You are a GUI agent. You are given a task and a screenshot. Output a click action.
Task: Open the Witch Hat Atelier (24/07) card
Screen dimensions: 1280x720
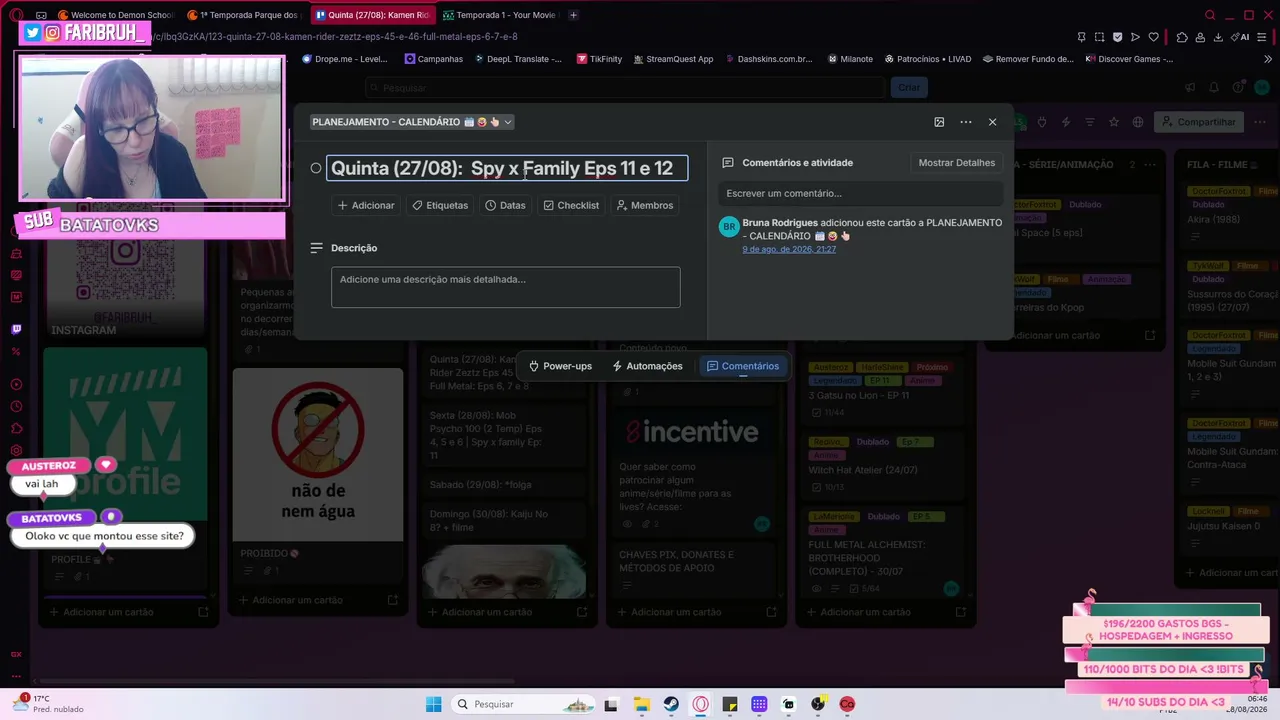tap(884, 464)
